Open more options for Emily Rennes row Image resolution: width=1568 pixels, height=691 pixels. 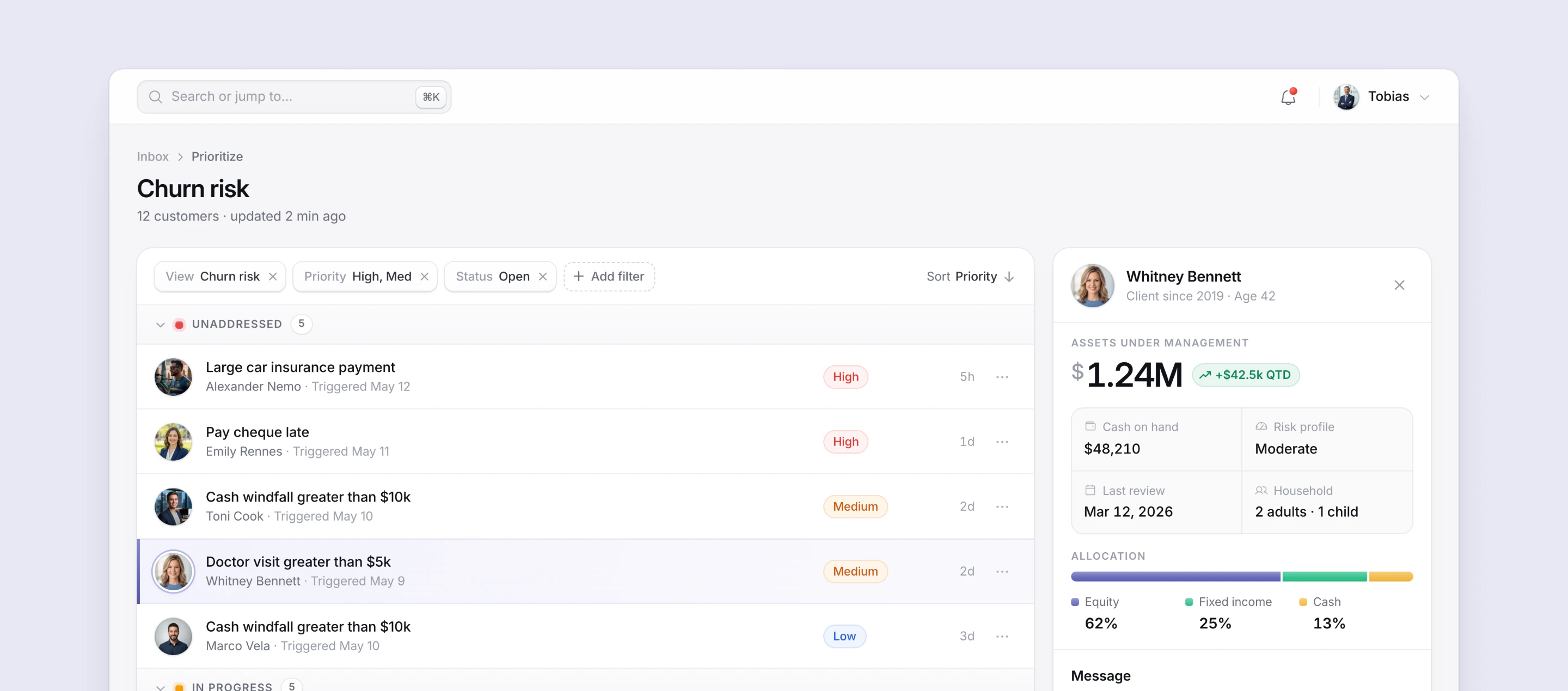point(1002,442)
